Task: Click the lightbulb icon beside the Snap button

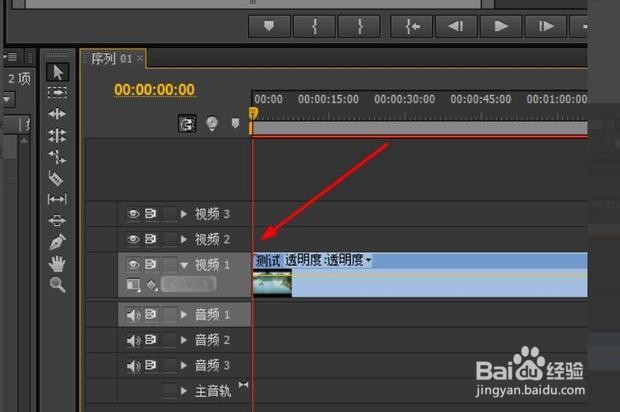Action: 212,124
